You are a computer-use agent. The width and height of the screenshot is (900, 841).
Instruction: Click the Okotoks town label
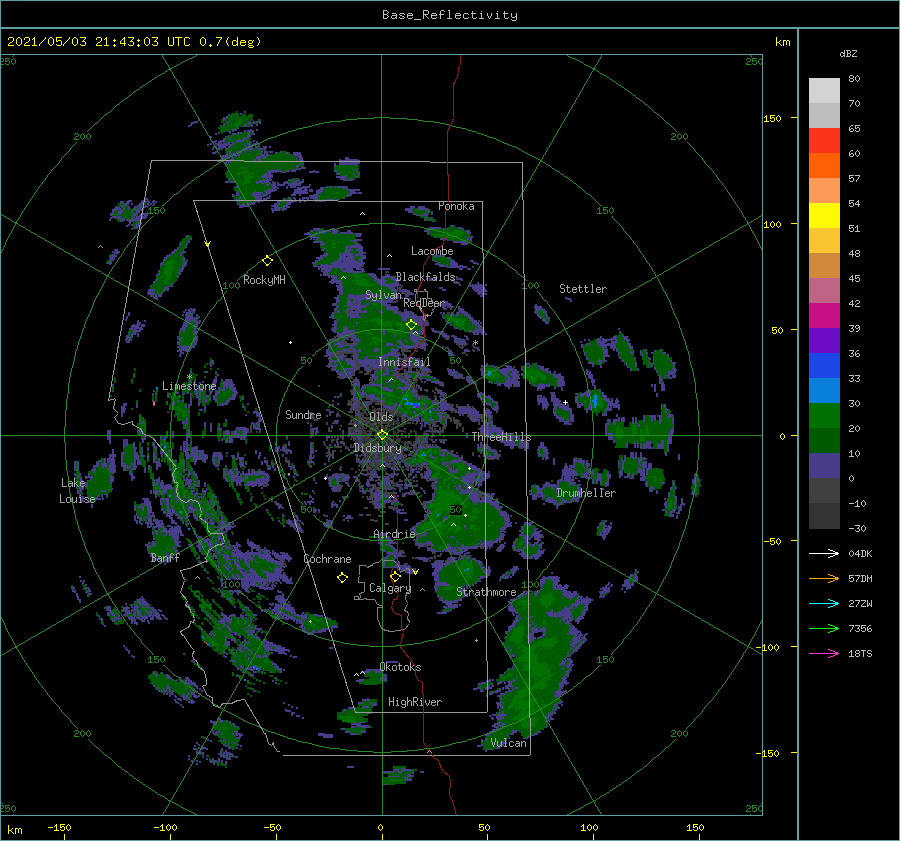tap(400, 667)
